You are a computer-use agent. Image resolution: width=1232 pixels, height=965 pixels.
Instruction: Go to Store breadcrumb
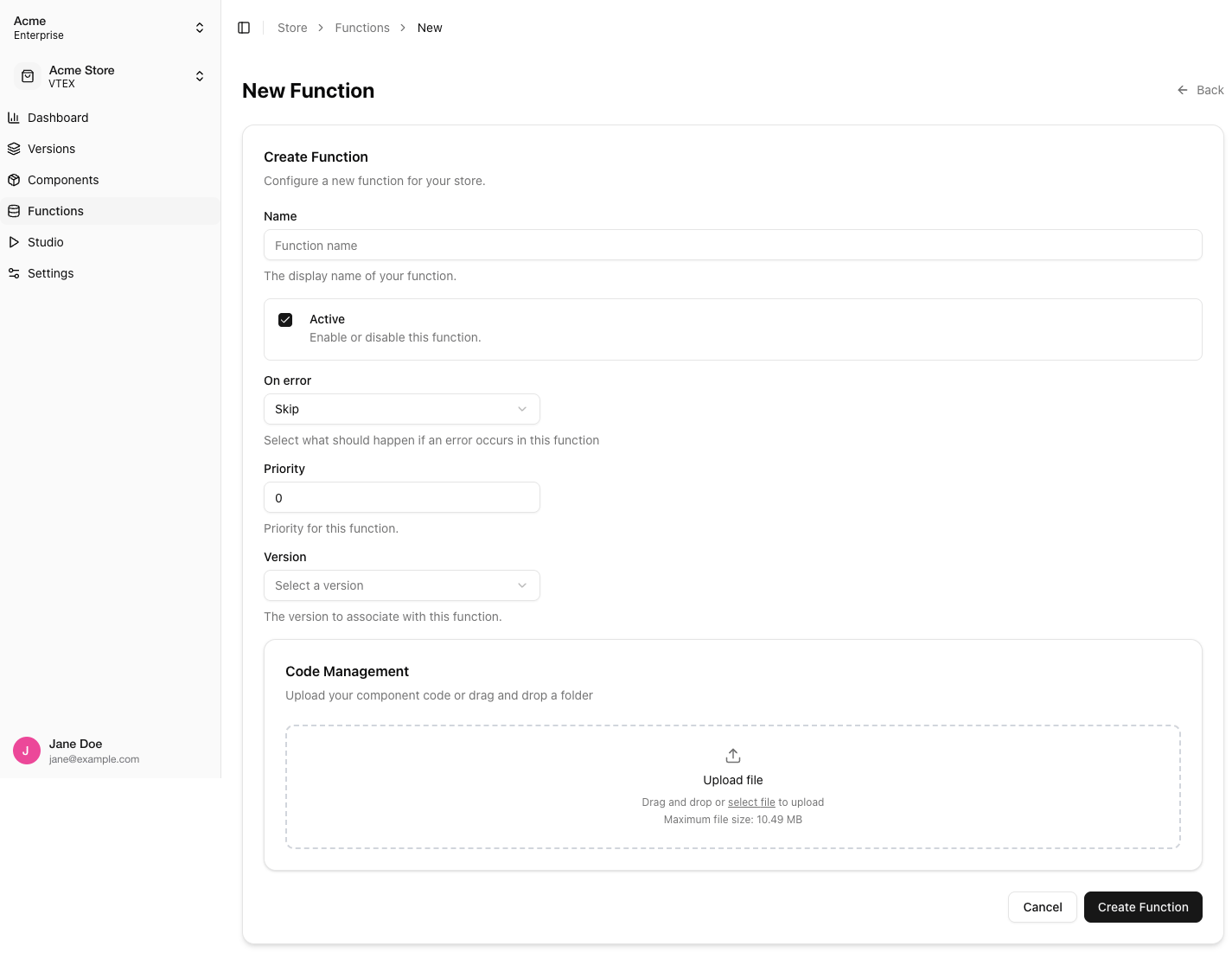(x=292, y=28)
